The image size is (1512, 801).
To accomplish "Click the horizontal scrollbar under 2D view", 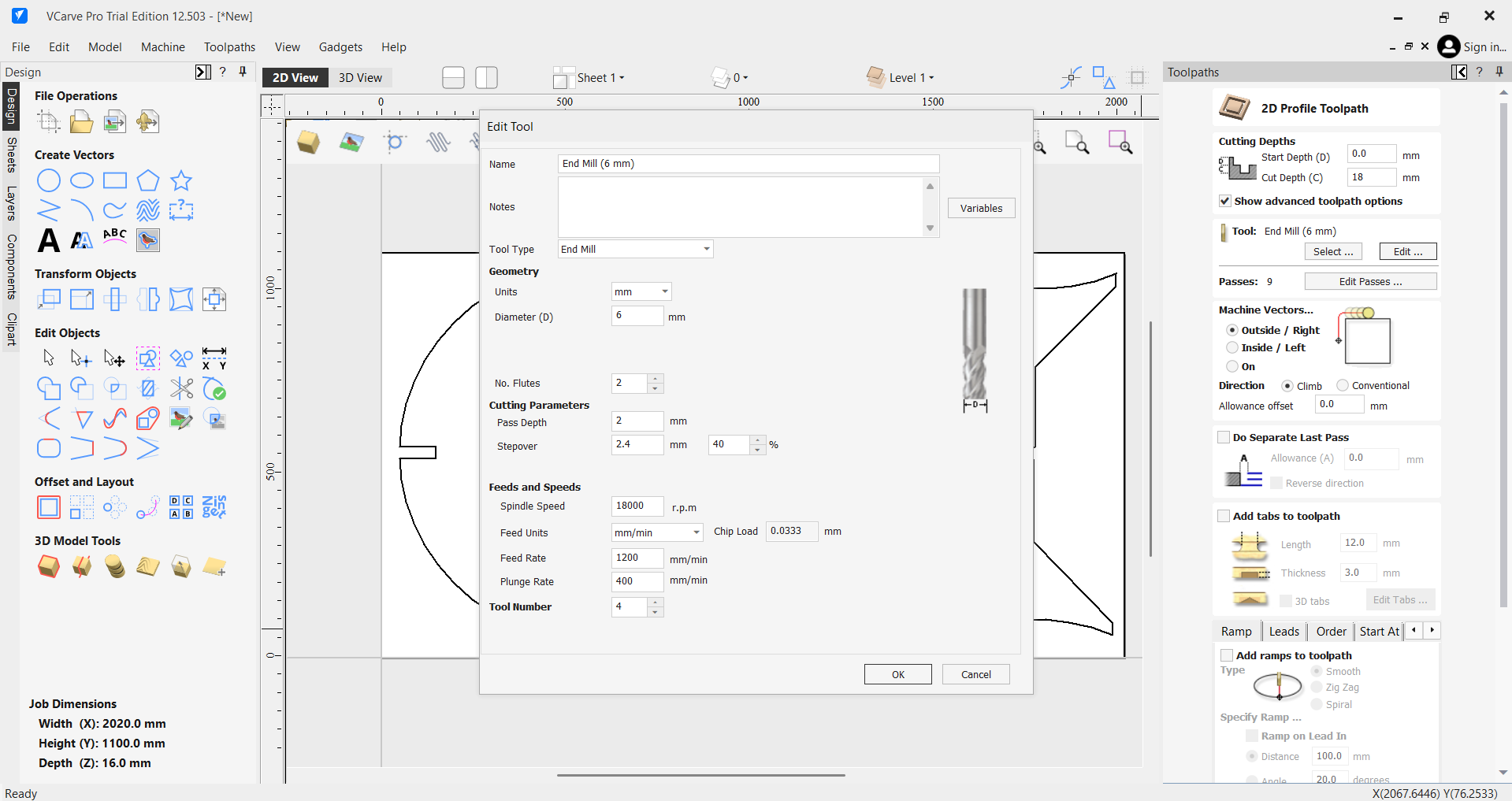I will click(x=700, y=775).
